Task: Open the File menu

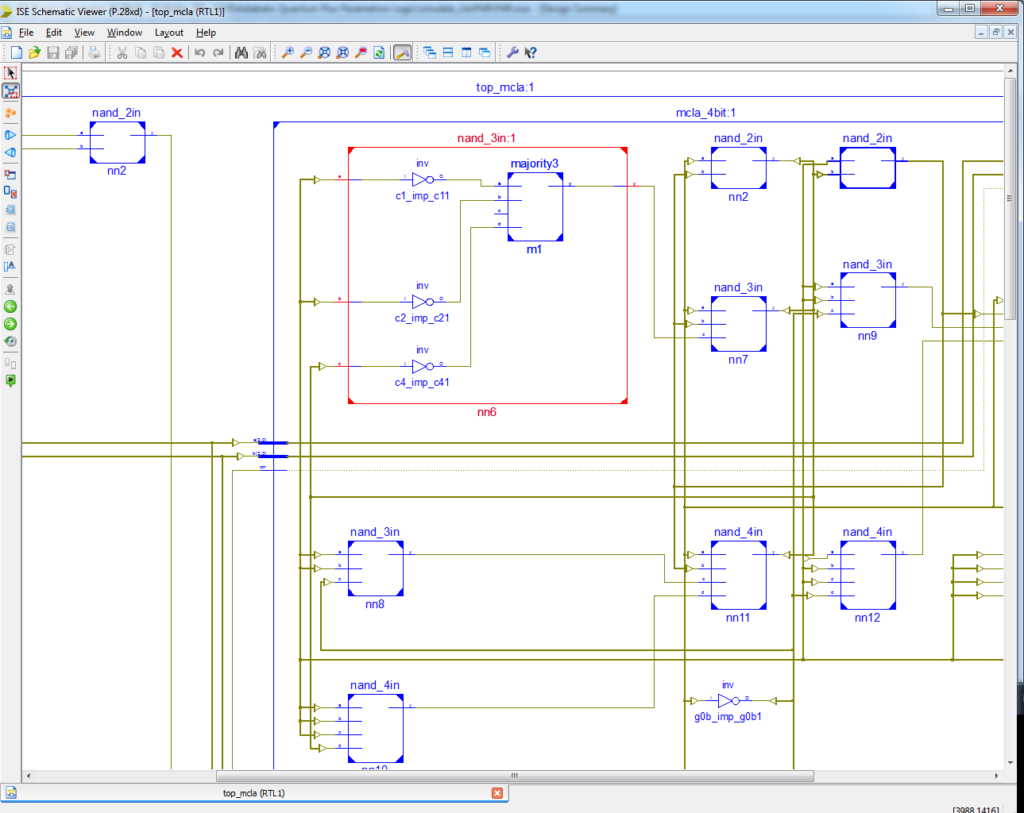Action: click(26, 33)
